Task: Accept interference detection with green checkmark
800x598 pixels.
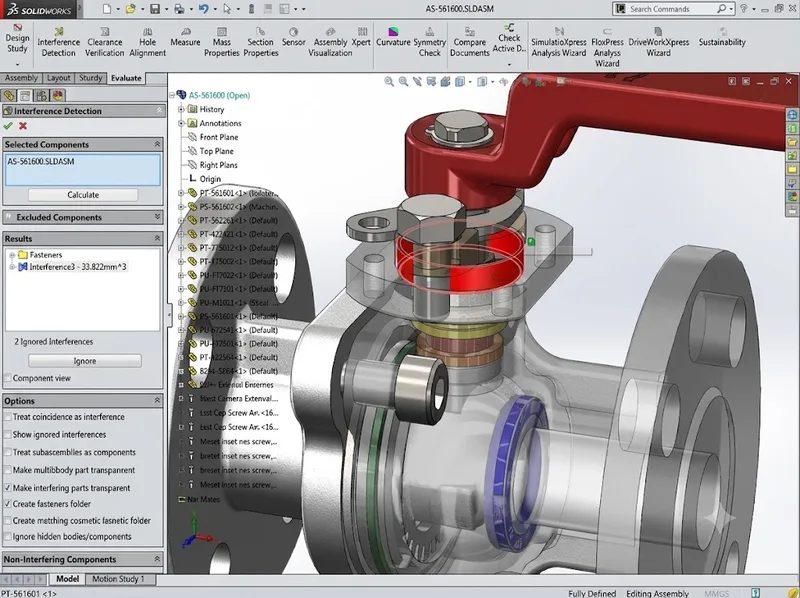Action: 8,126
